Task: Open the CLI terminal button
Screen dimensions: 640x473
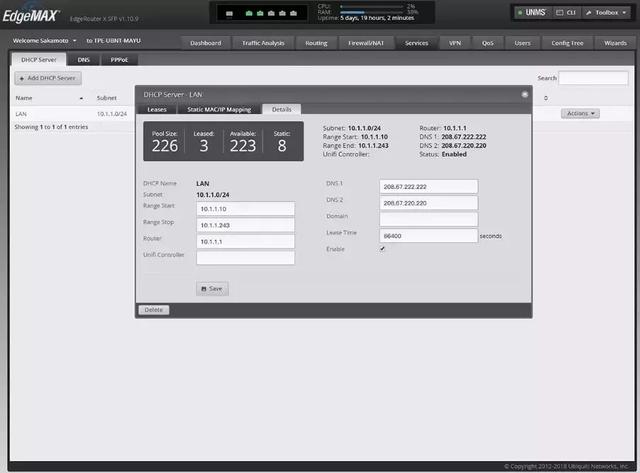Action: pyautogui.click(x=566, y=13)
